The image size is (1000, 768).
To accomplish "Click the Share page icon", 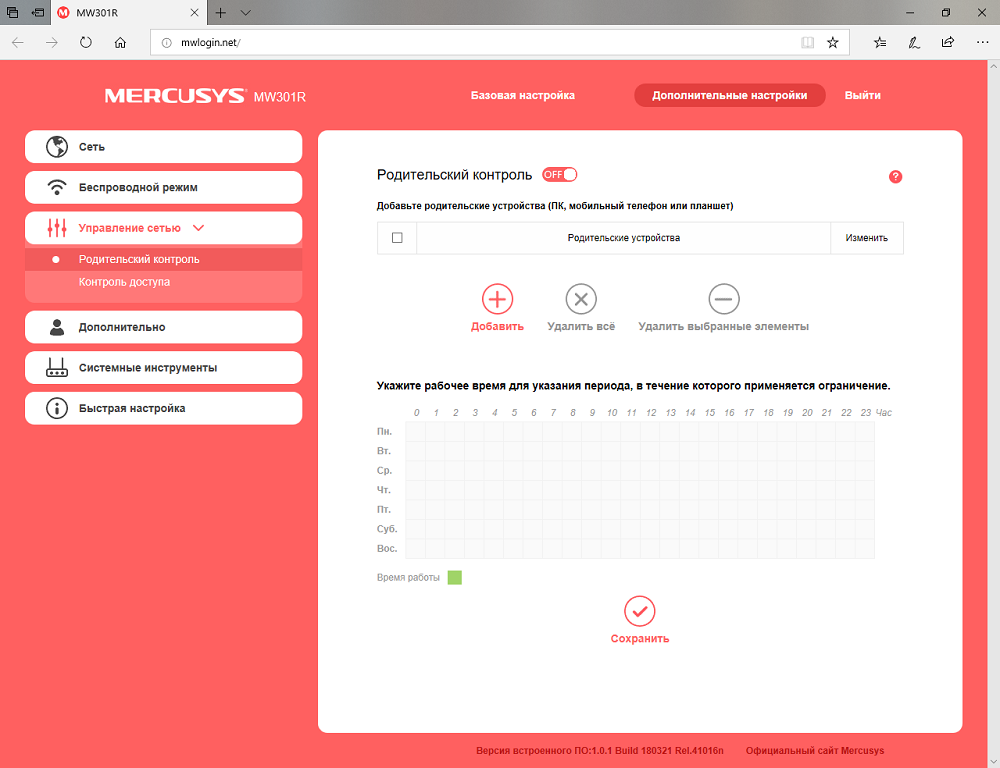I will click(x=948, y=42).
